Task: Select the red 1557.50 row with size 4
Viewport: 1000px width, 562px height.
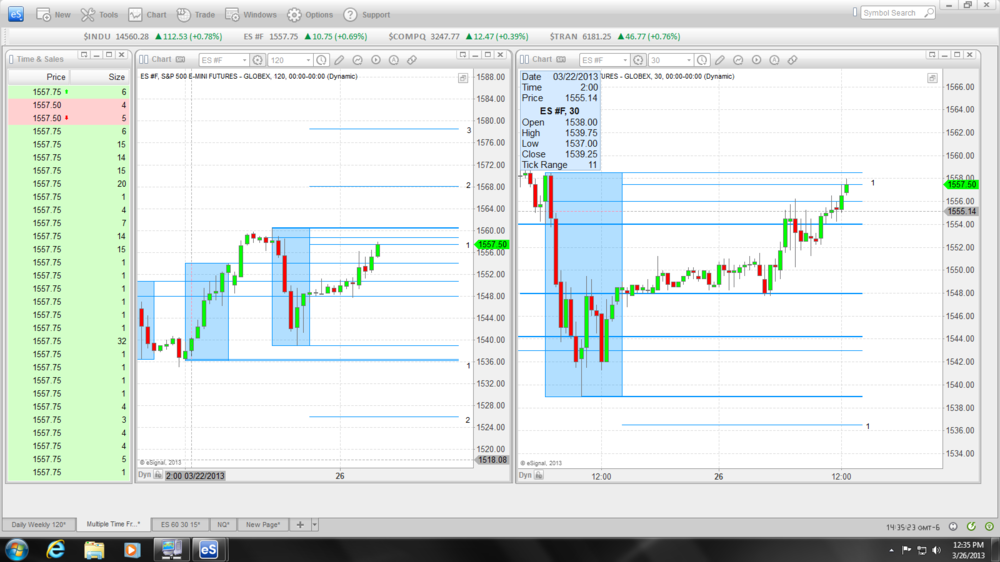Action: pyautogui.click(x=69, y=105)
